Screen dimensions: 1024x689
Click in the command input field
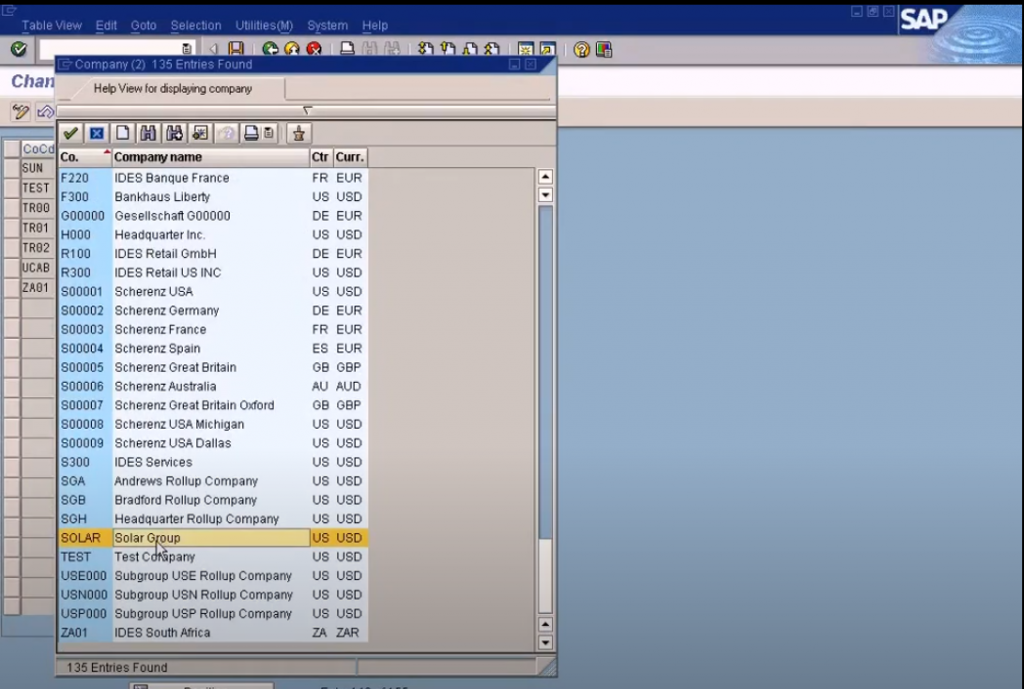click(110, 49)
